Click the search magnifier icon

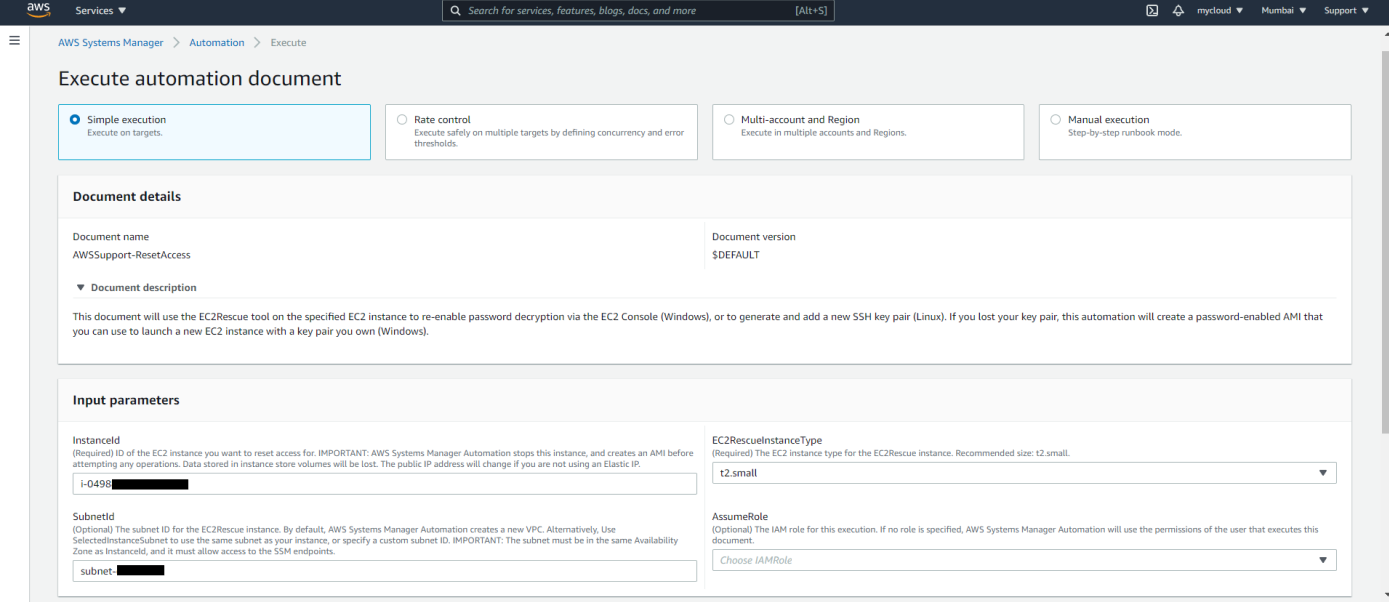point(456,11)
